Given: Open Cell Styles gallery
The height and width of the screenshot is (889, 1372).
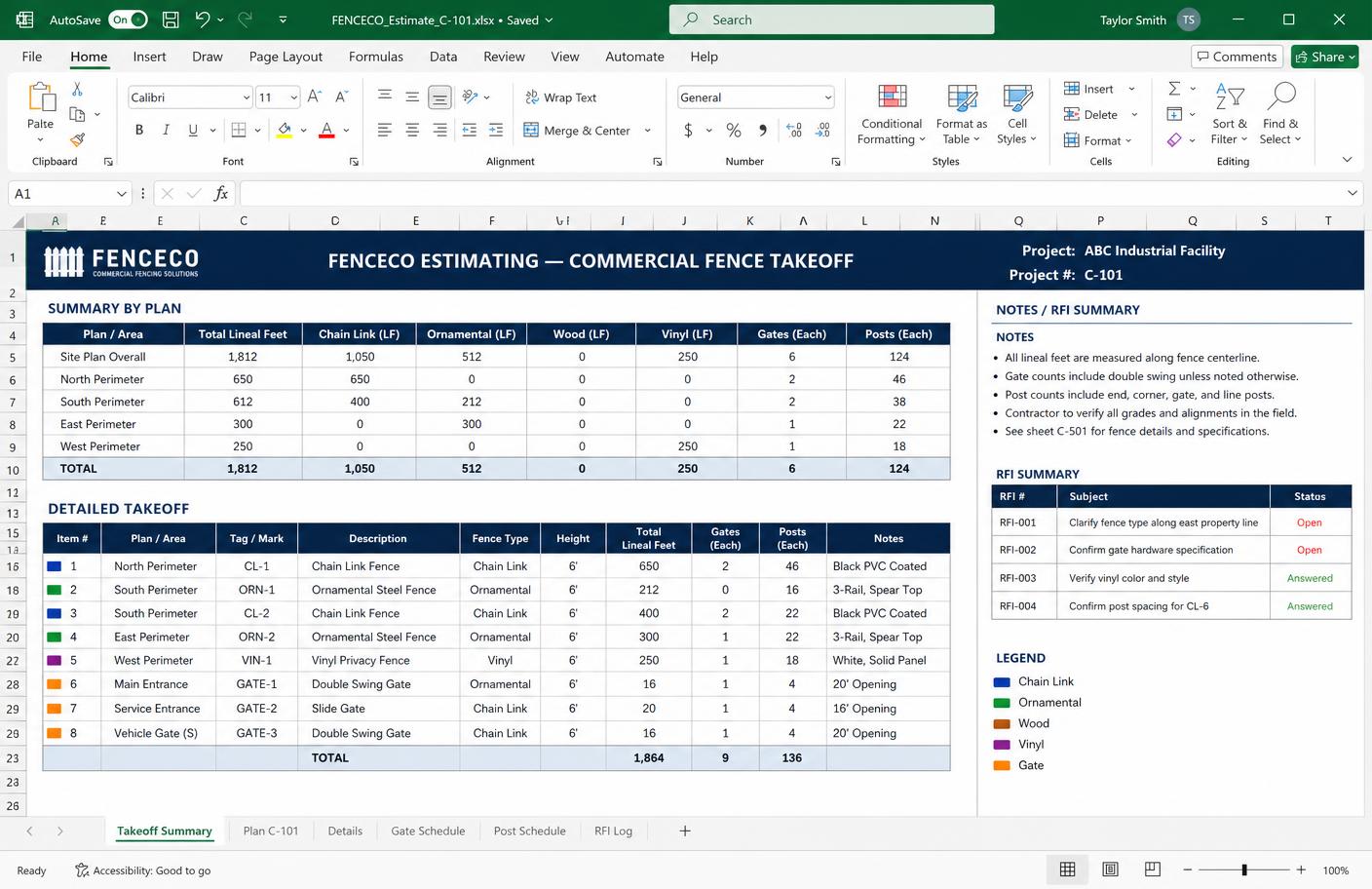Looking at the screenshot, I should point(1017,114).
